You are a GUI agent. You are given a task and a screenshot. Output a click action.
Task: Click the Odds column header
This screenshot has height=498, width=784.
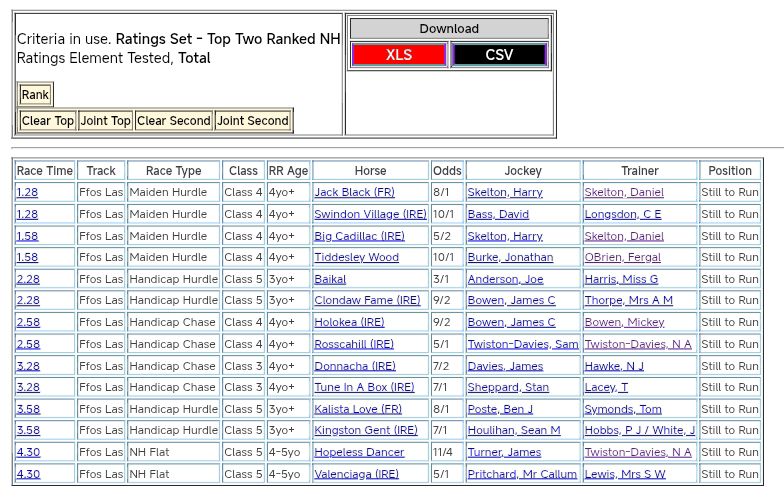point(447,171)
